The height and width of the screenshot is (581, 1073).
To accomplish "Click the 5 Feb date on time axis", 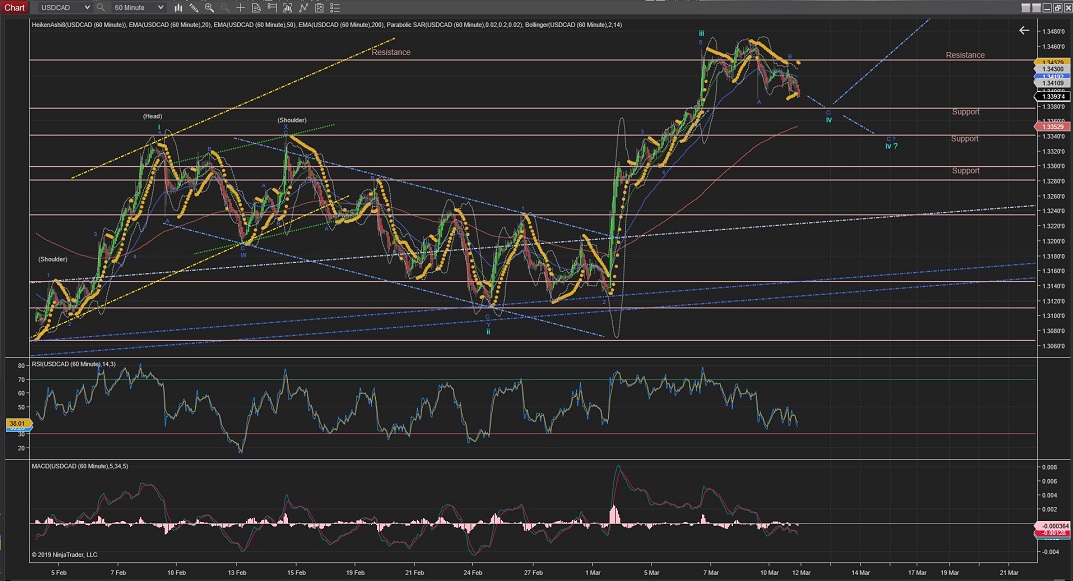I will 59,572.
